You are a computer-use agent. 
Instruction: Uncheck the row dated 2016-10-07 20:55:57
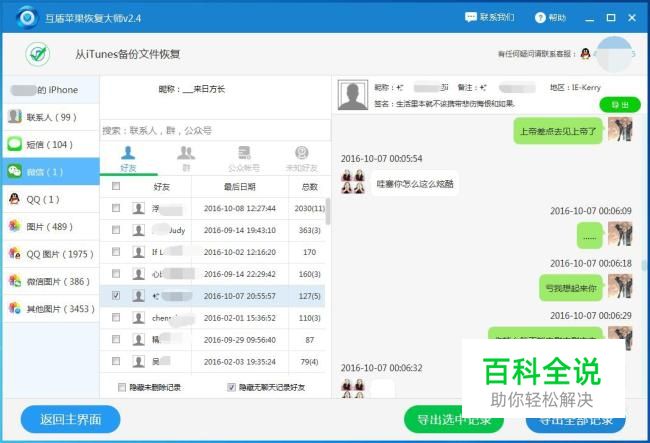pyautogui.click(x=116, y=295)
